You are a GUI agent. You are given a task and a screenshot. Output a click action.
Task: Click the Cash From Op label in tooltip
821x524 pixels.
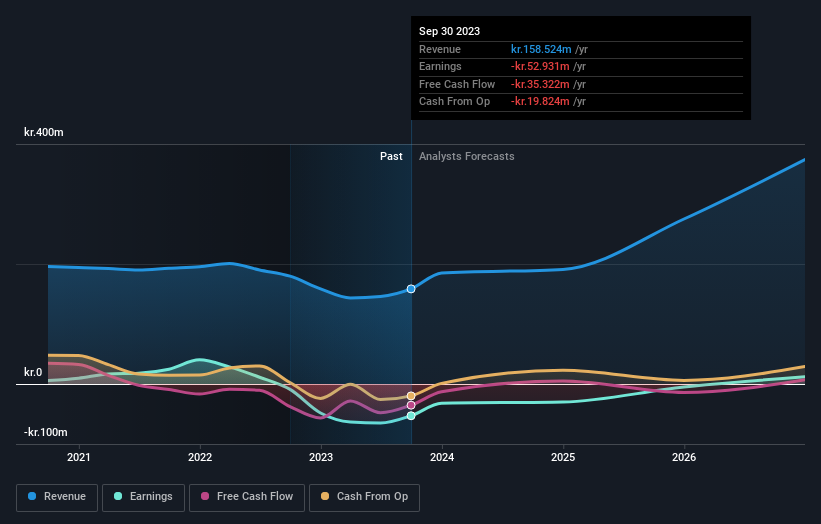click(454, 102)
